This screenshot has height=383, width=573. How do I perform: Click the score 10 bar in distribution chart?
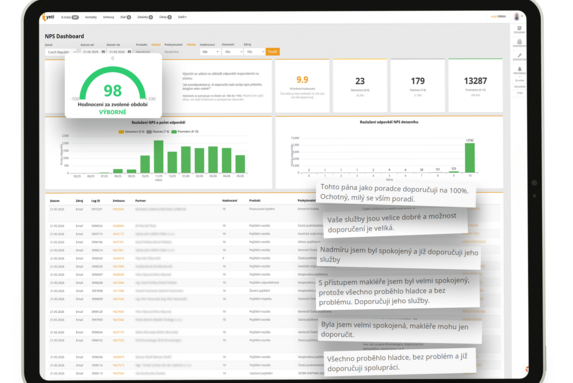coord(470,158)
